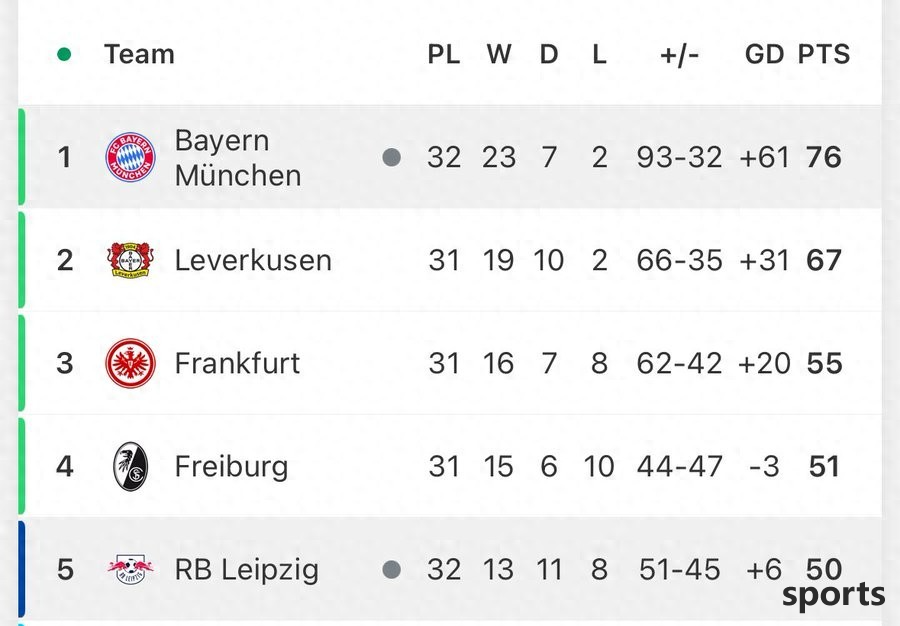Click the PL played column header
The width and height of the screenshot is (900, 626).
pyautogui.click(x=444, y=55)
